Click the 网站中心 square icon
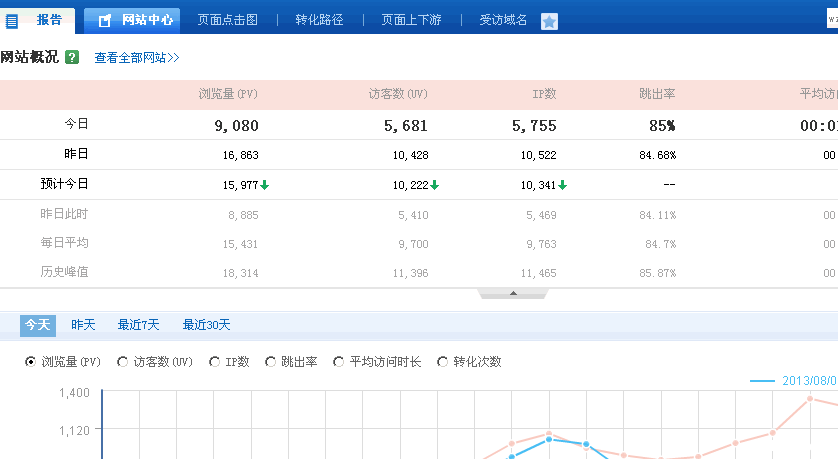838x459 pixels. 105,21
